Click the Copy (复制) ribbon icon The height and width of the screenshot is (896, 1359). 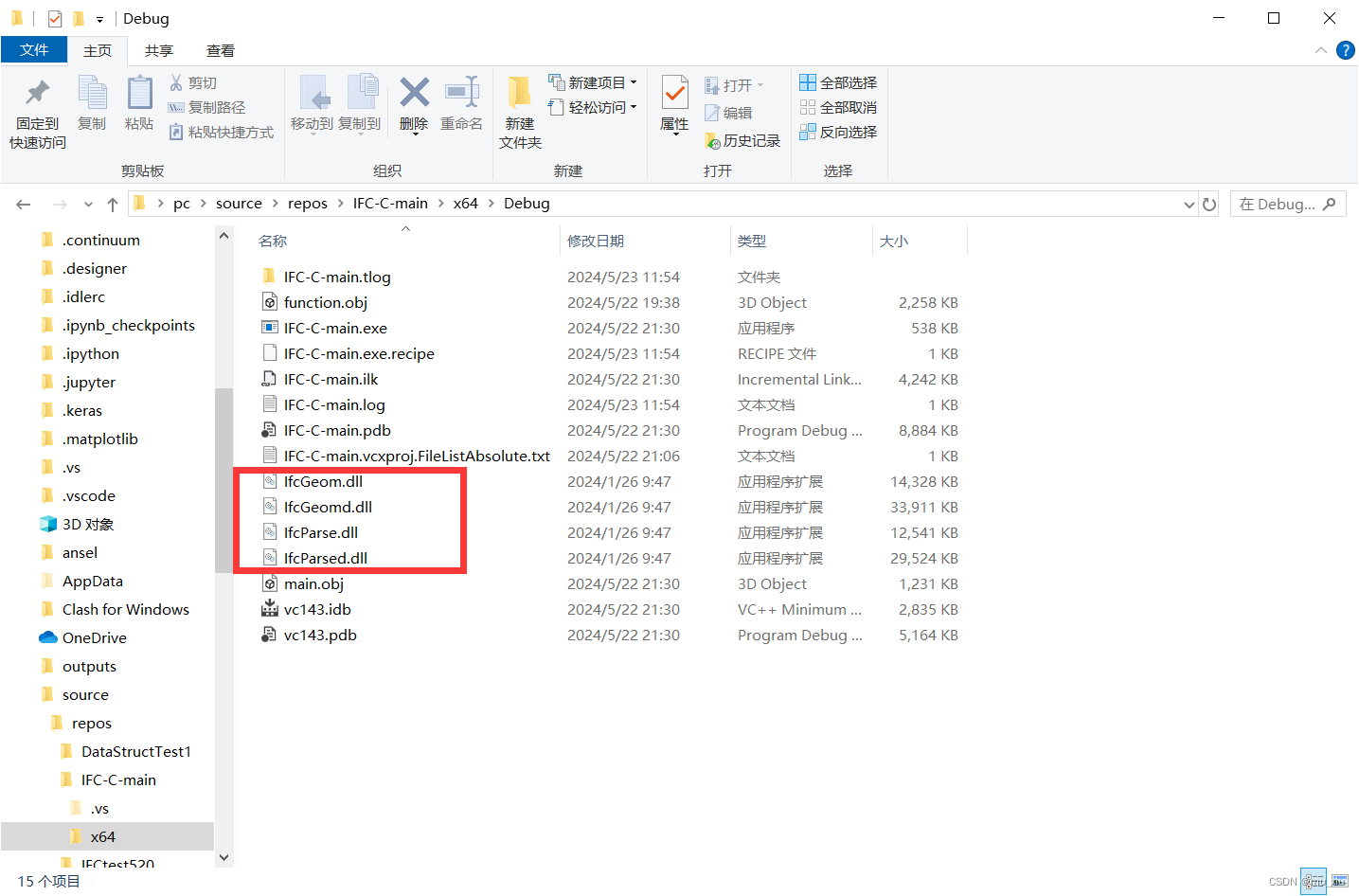[x=92, y=94]
